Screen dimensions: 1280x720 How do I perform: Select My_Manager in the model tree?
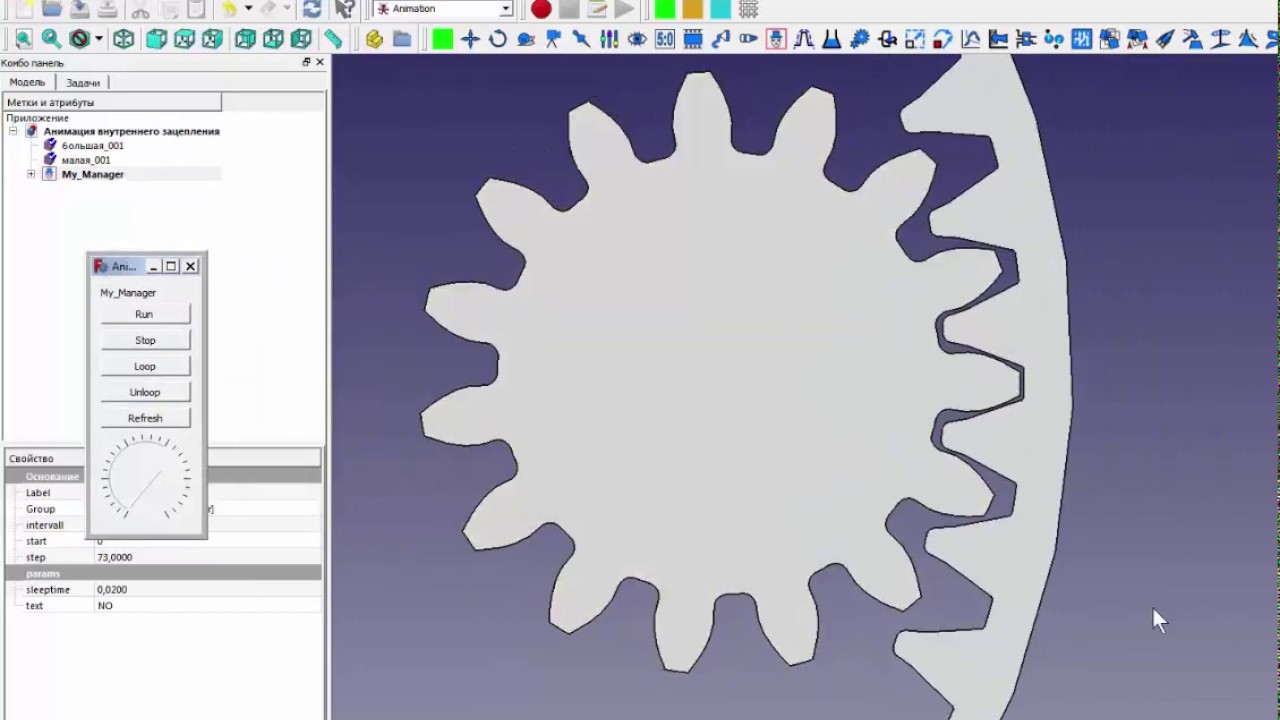92,174
